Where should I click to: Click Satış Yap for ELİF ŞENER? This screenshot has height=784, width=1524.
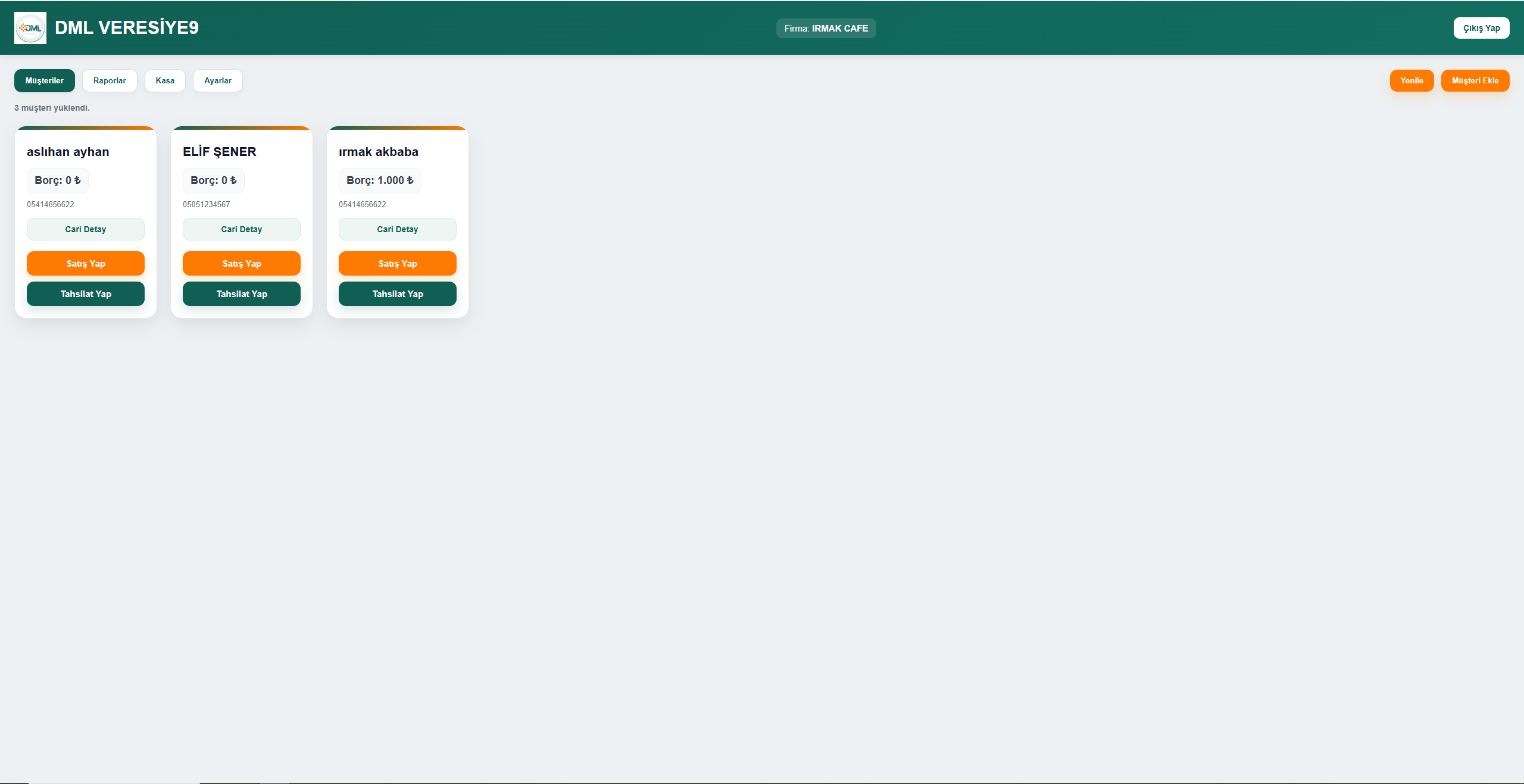242,263
